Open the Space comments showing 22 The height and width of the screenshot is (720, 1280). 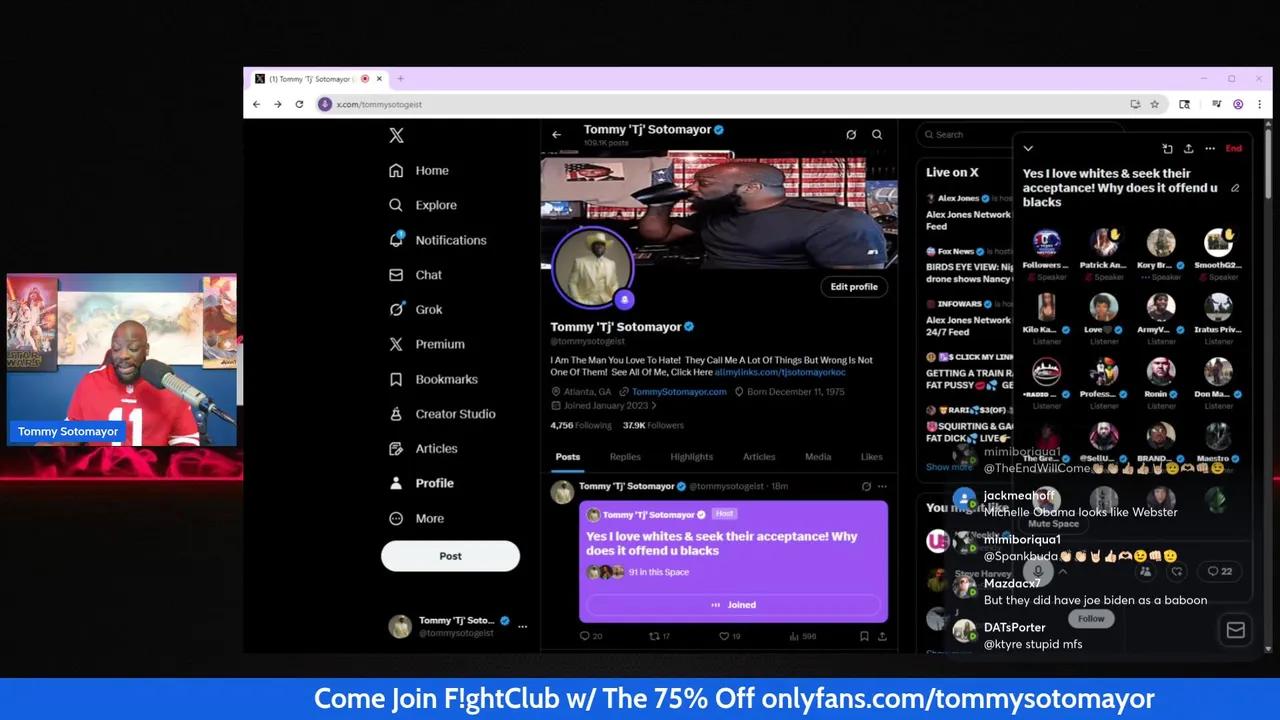coord(1219,571)
